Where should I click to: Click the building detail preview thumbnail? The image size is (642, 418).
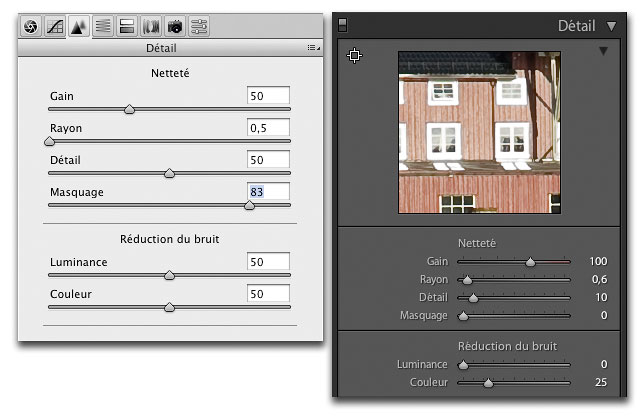point(479,132)
